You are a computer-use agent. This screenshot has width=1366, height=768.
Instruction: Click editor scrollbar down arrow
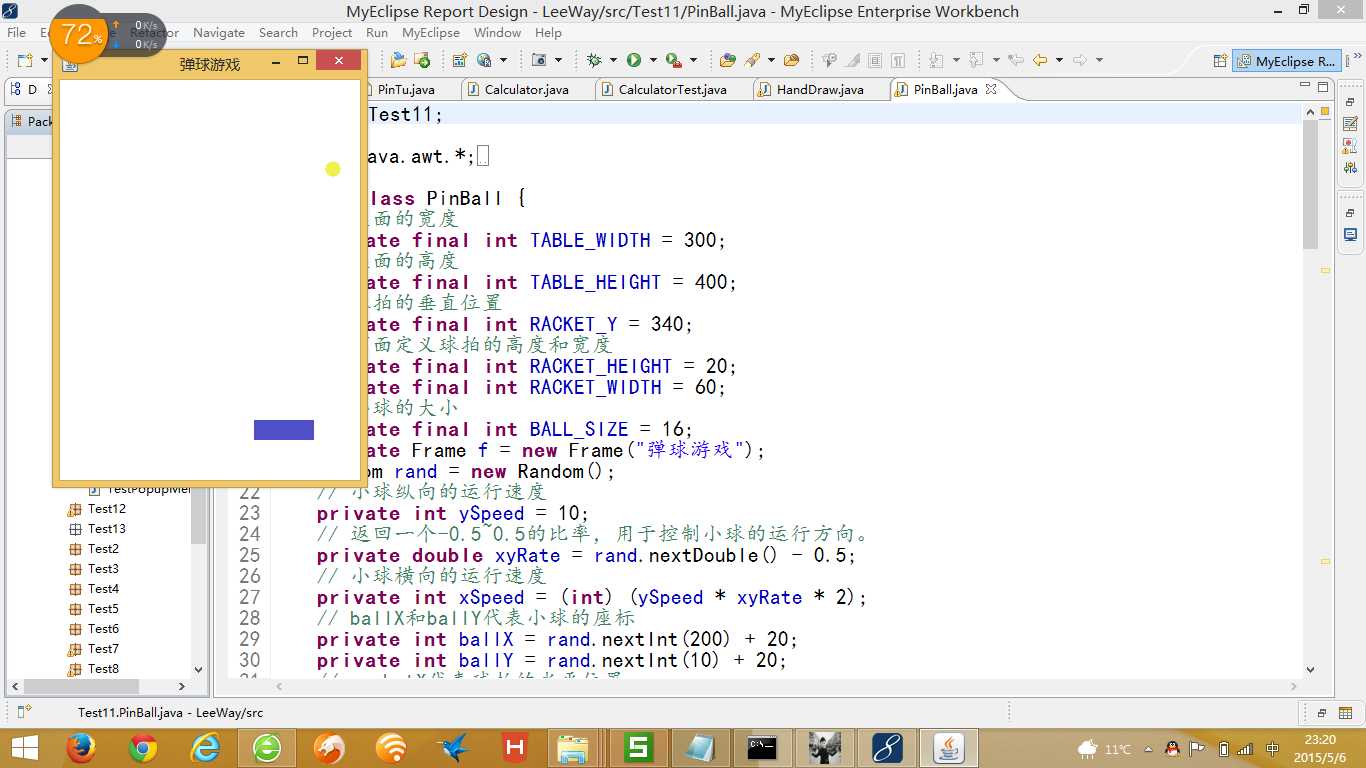point(1311,670)
